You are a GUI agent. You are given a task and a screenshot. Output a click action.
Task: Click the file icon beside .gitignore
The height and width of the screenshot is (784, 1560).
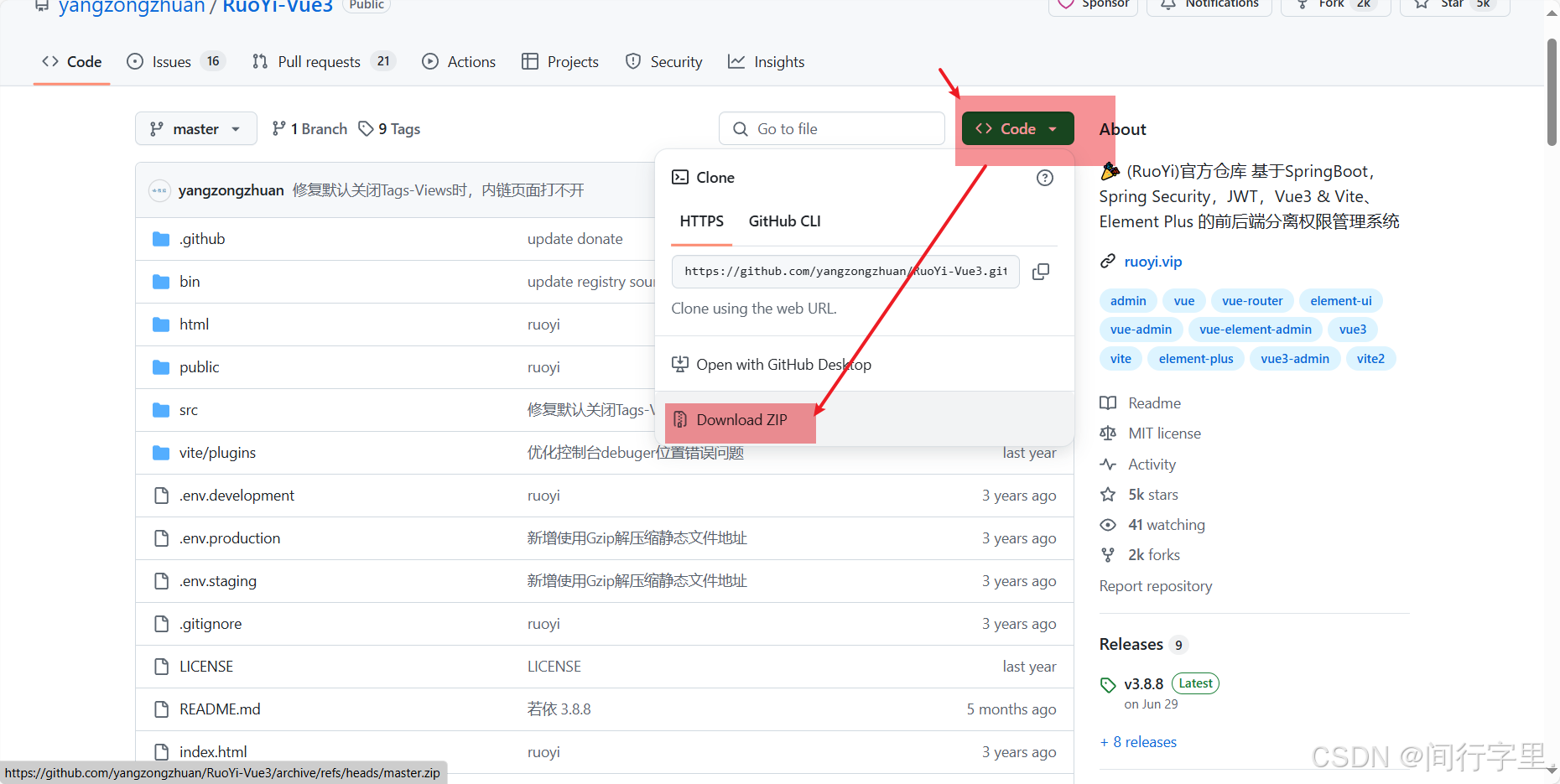click(x=161, y=624)
